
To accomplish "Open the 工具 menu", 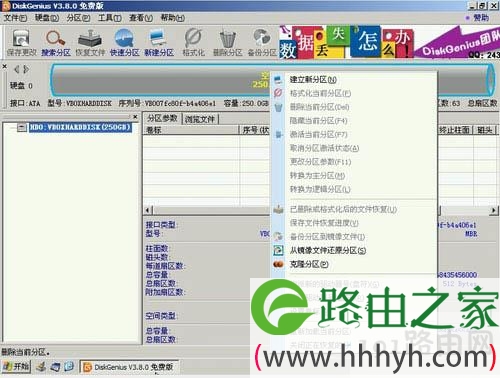I will click(110, 18).
